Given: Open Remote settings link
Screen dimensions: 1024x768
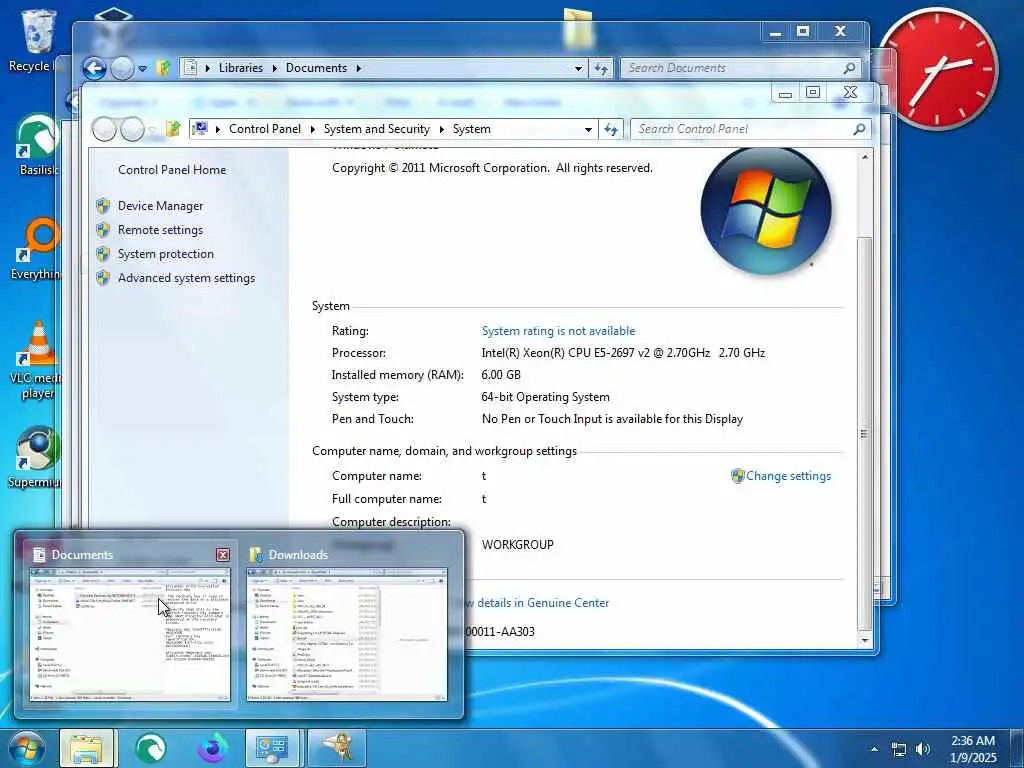Looking at the screenshot, I should [160, 230].
